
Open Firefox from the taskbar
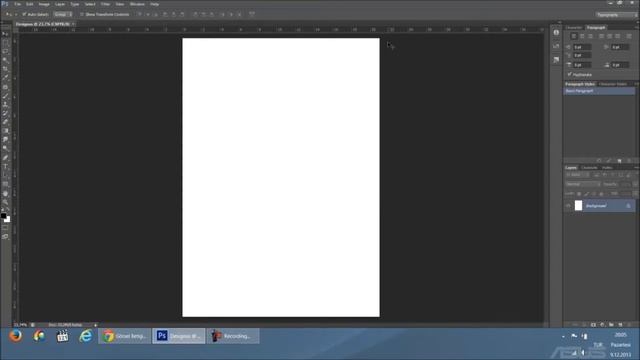tap(16, 336)
